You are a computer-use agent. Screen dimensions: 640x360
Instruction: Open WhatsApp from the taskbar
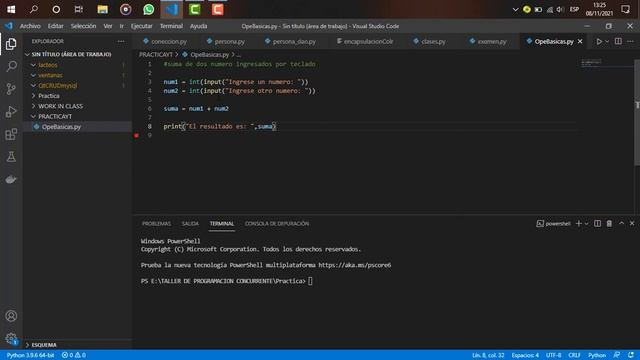[149, 9]
